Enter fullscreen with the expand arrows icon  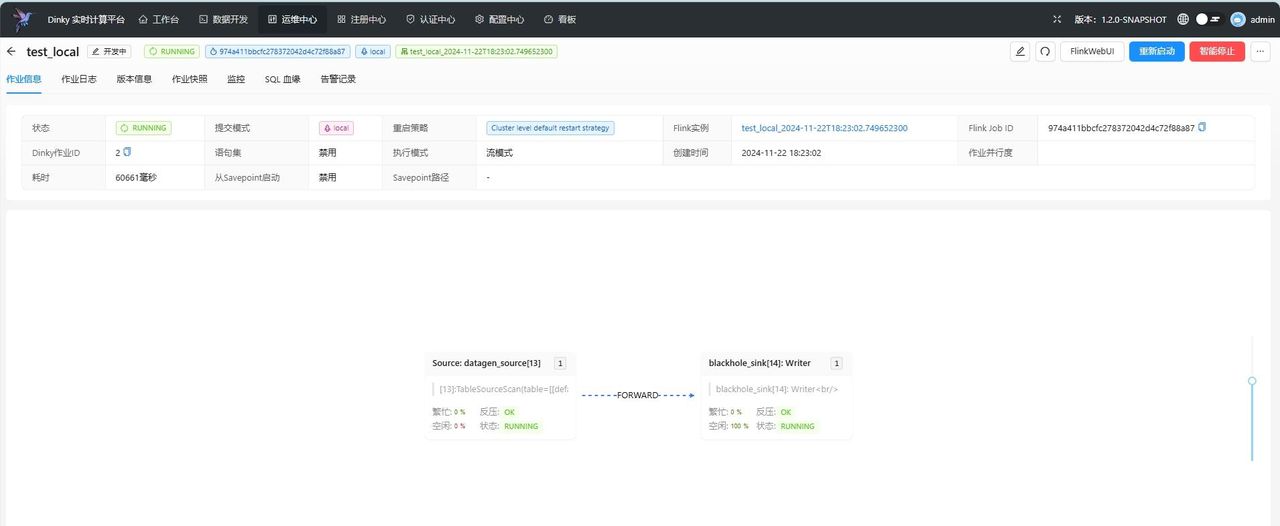[1059, 19]
